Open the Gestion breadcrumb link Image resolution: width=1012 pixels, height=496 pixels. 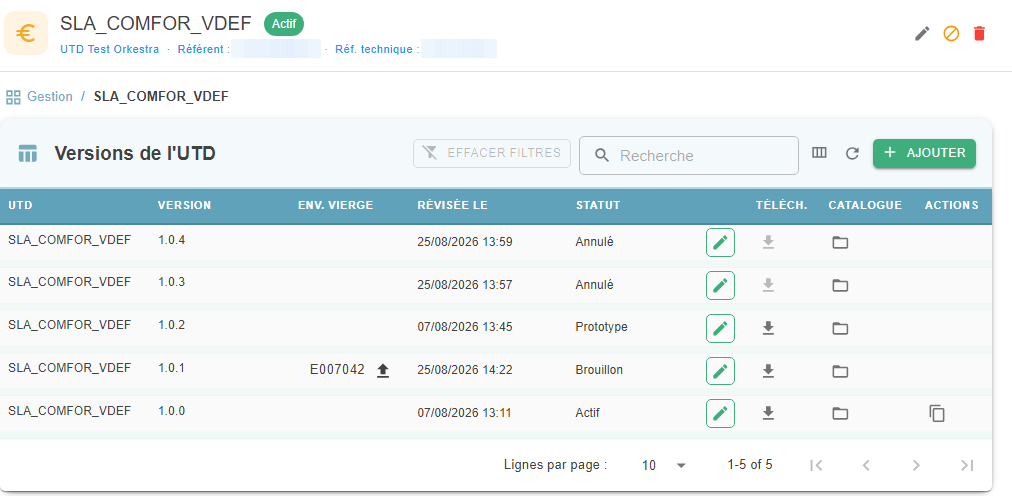(x=50, y=97)
